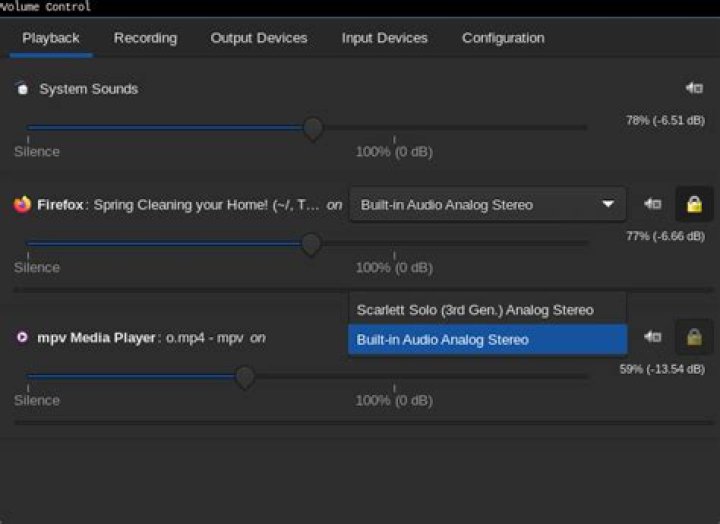Click the 59% (-13.54 dB) value
Viewport: 720px width, 524px height.
point(662,369)
